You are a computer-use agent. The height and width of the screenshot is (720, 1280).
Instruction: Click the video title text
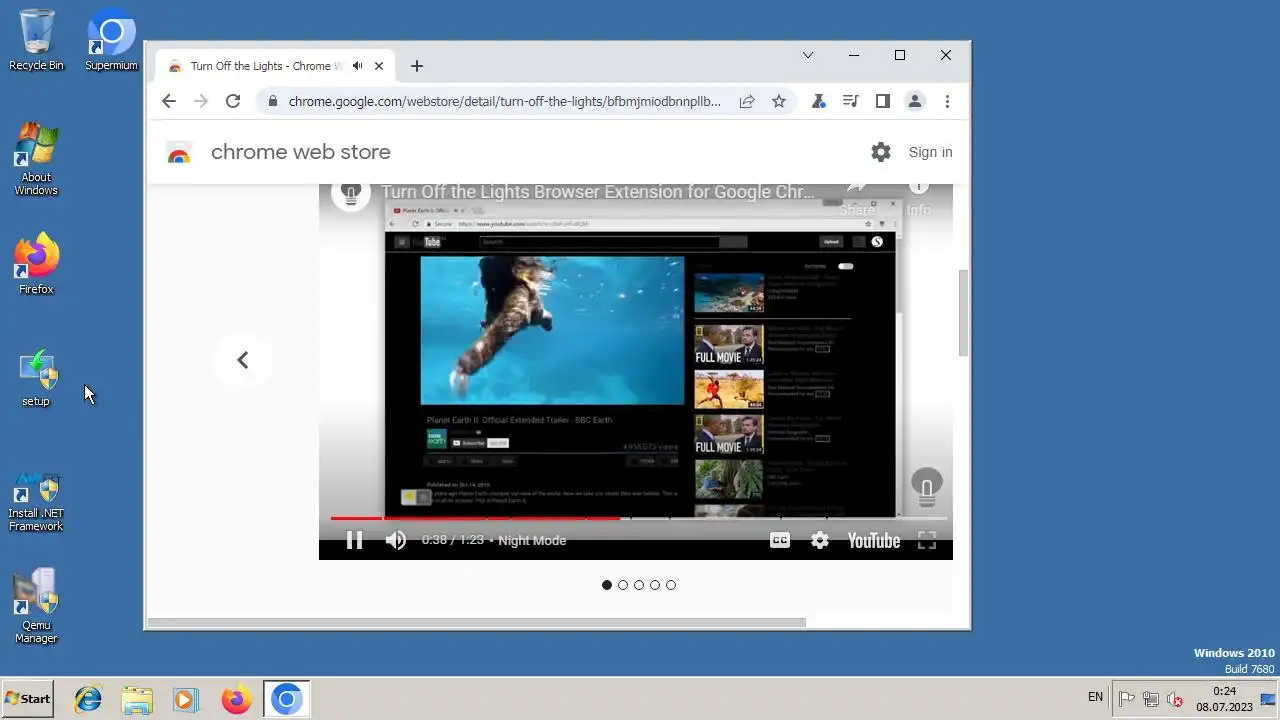[x=598, y=192]
